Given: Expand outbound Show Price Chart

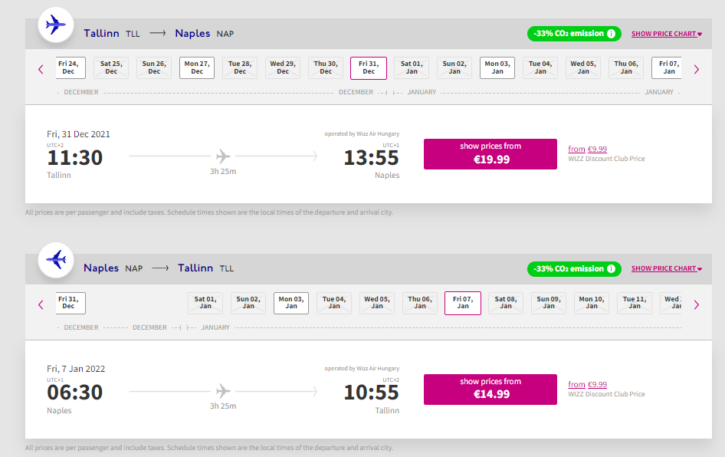Looking at the screenshot, I should pos(666,34).
